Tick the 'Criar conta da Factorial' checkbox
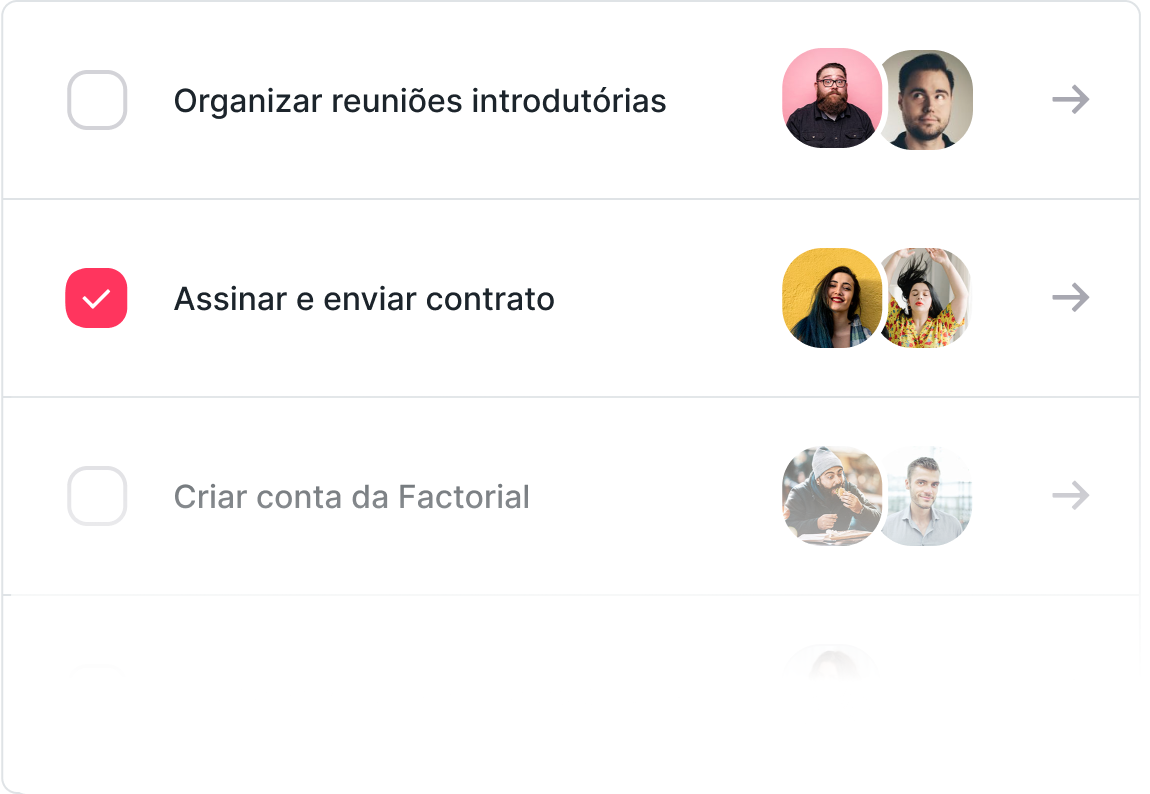 97,496
